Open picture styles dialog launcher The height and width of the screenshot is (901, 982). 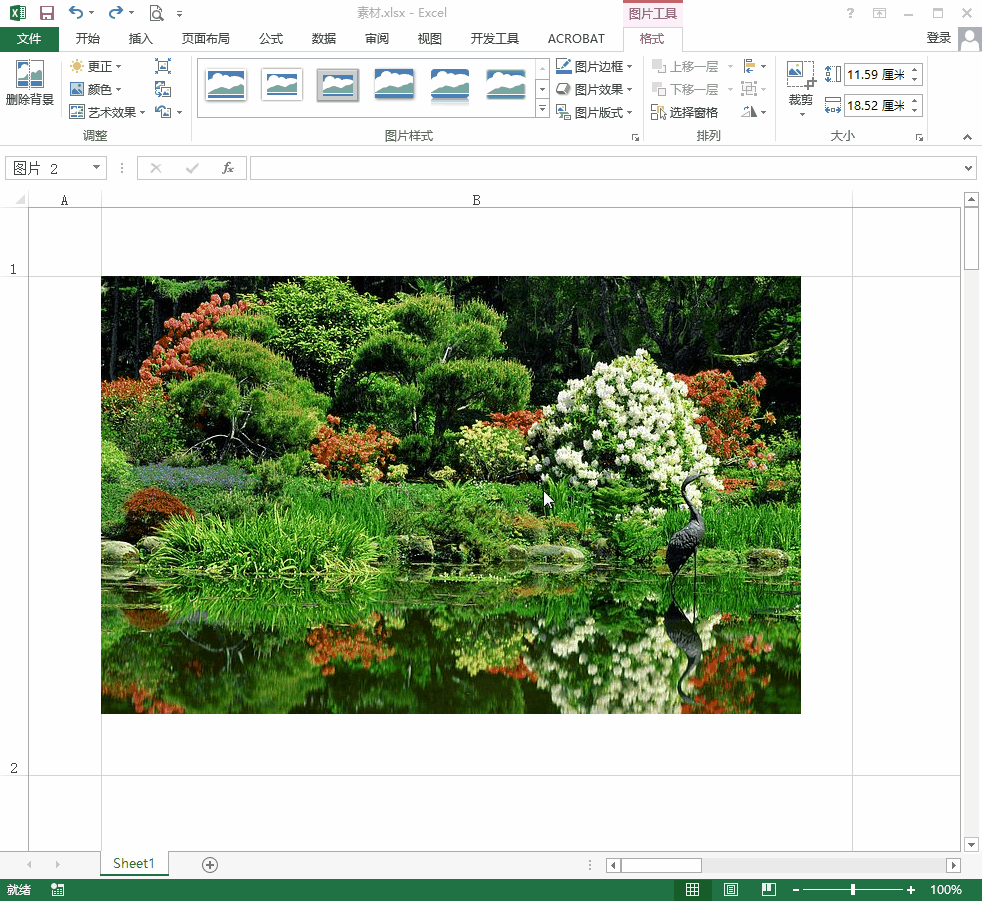[635, 137]
